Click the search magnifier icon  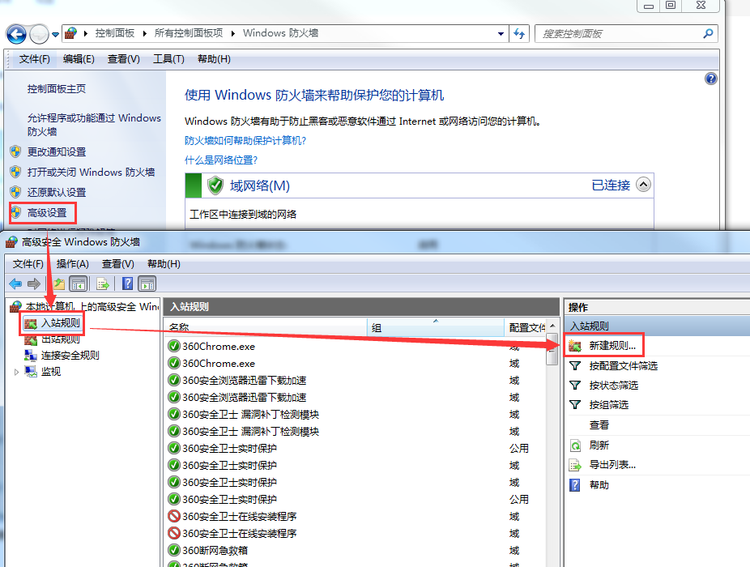(x=708, y=33)
